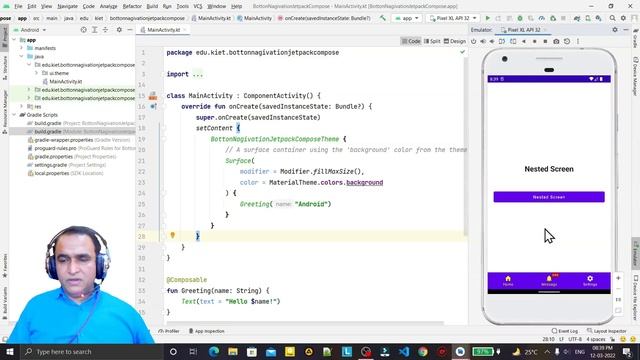Open the Navigate menu
The width and height of the screenshot is (640, 360).
[x=67, y=6]
